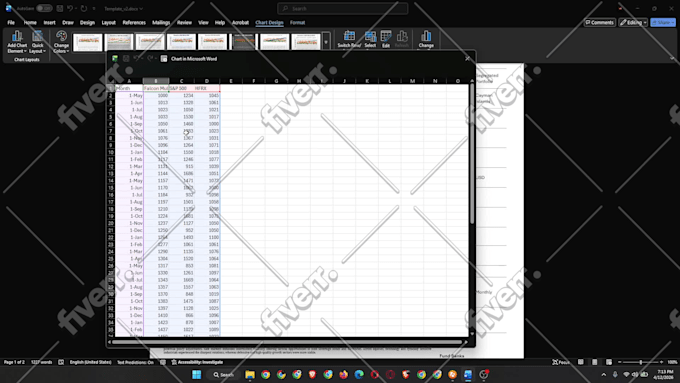
Task: Apply the dark background chart style thumbnail
Action: [244, 42]
